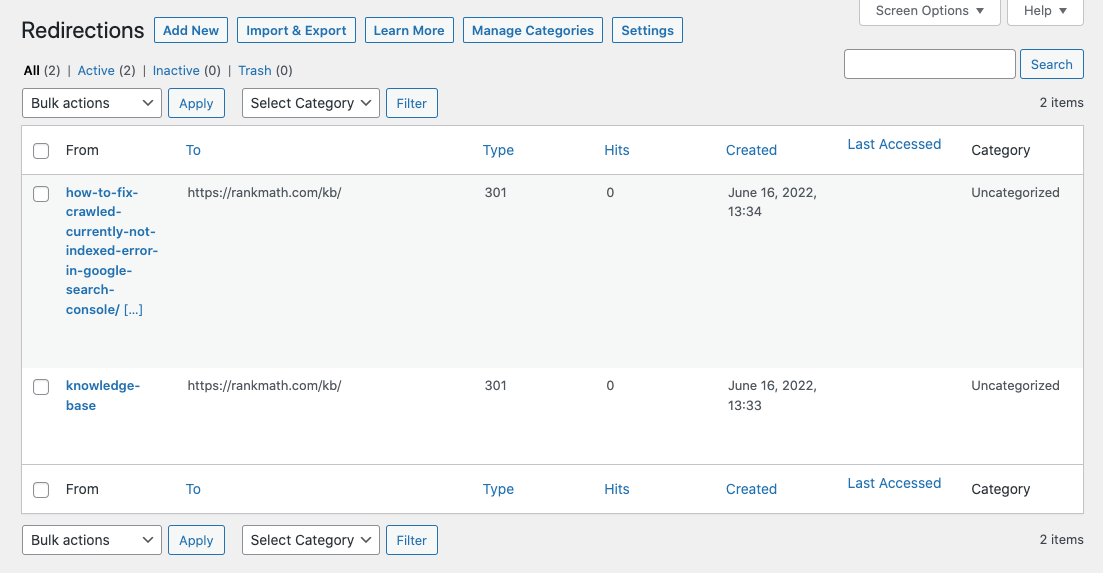Open the bottom Bulk actions dropdown
1103x573 pixels.
[91, 540]
